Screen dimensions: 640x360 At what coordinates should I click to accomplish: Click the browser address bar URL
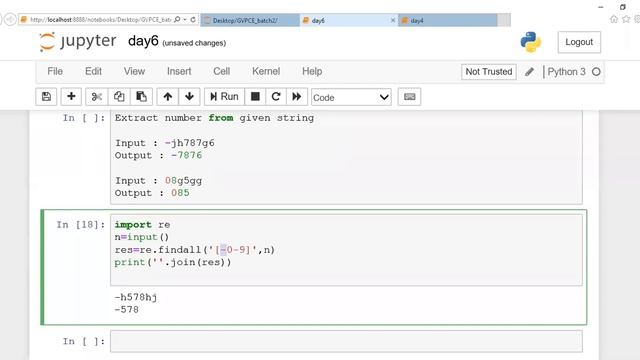click(100, 20)
